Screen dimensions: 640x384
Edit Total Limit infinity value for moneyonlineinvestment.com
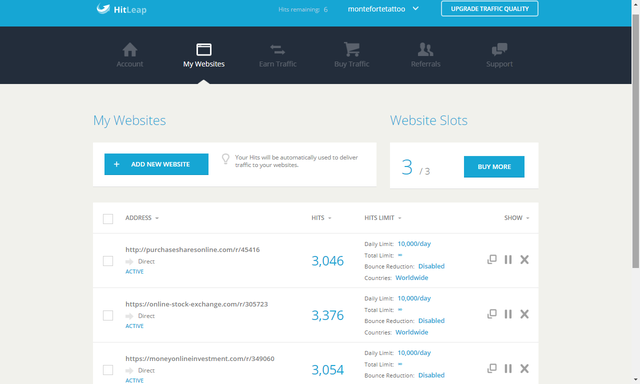click(400, 364)
